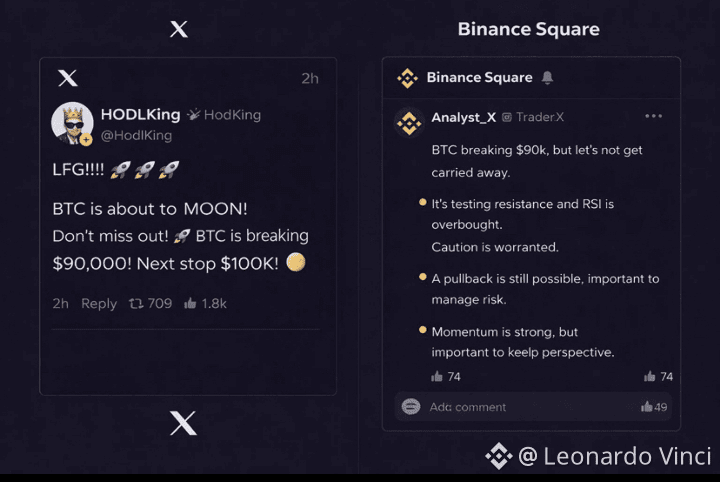
Task: Click the right thumbs-up icon showing 74
Action: tap(650, 376)
